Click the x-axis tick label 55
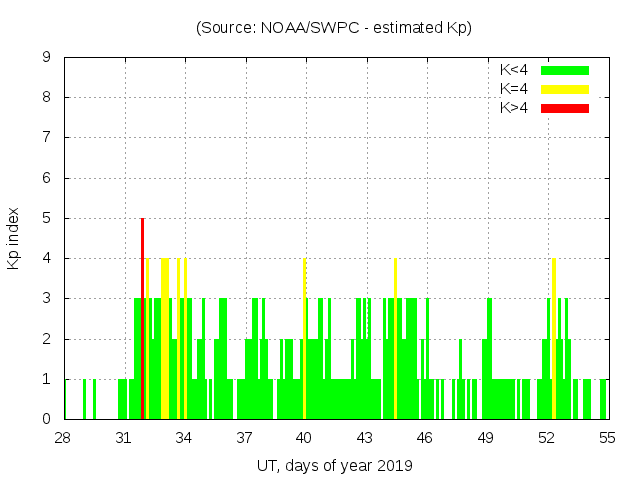The height and width of the screenshot is (480, 640). pyautogui.click(x=607, y=438)
